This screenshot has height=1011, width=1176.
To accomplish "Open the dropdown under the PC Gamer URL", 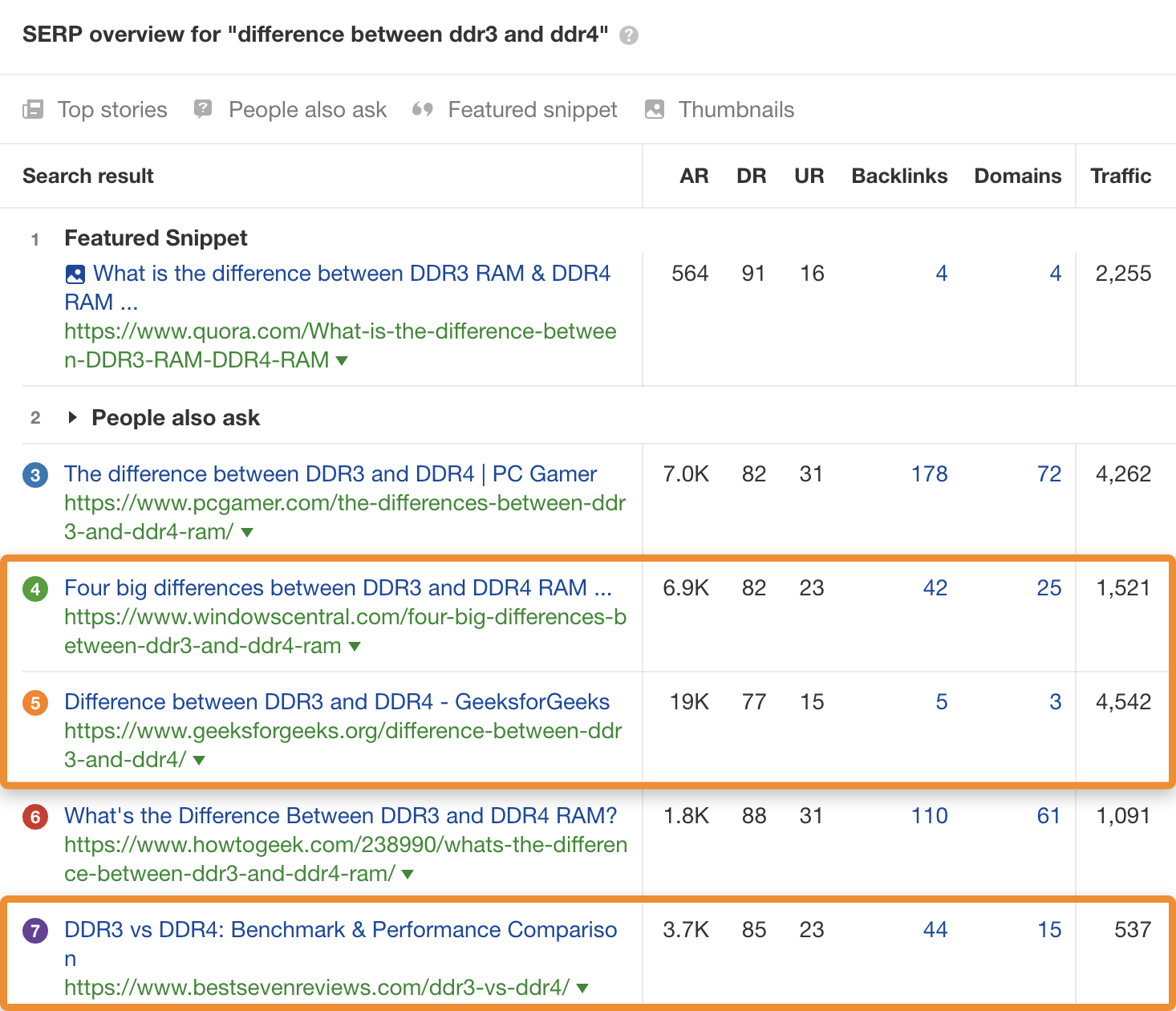I will 247,532.
